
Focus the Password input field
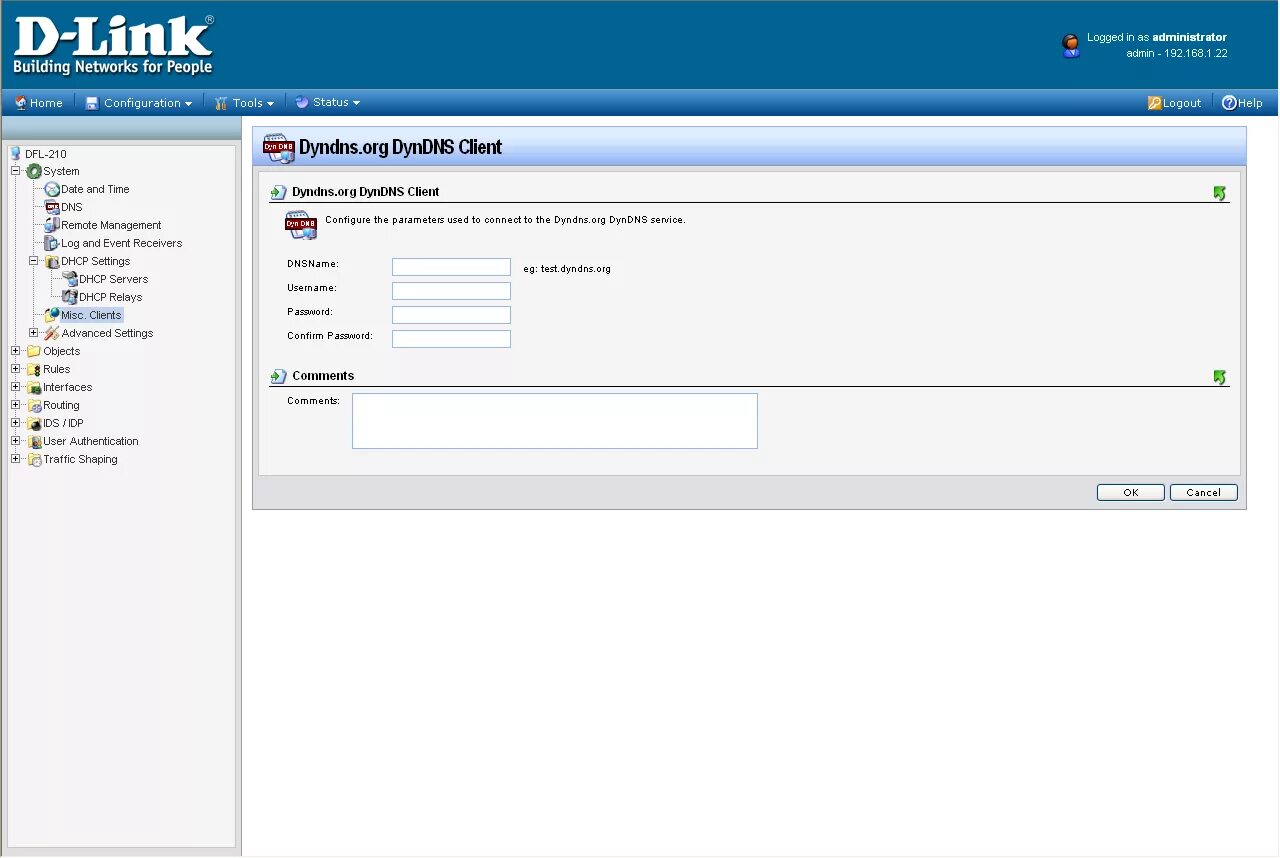pos(451,315)
